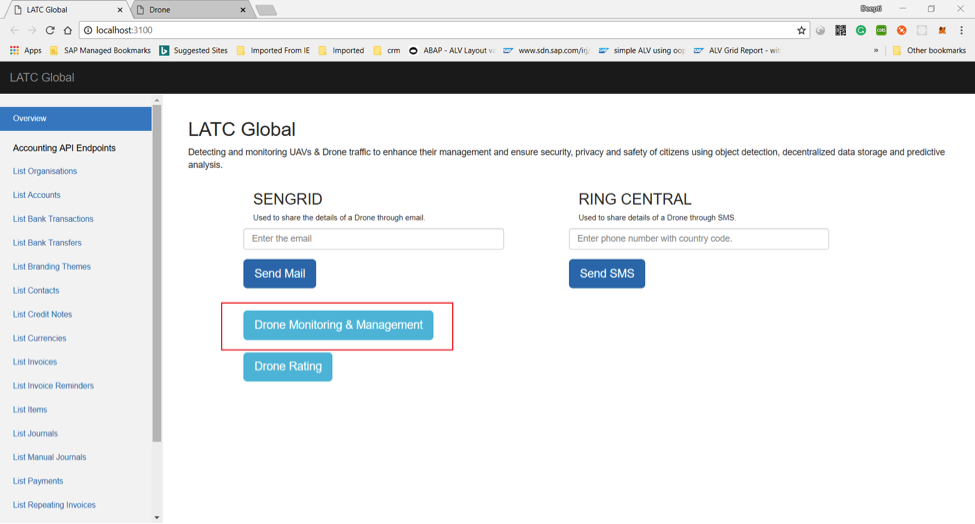The image size is (975, 524).
Task: Open List Accounts endpoint
Action: click(x=37, y=195)
